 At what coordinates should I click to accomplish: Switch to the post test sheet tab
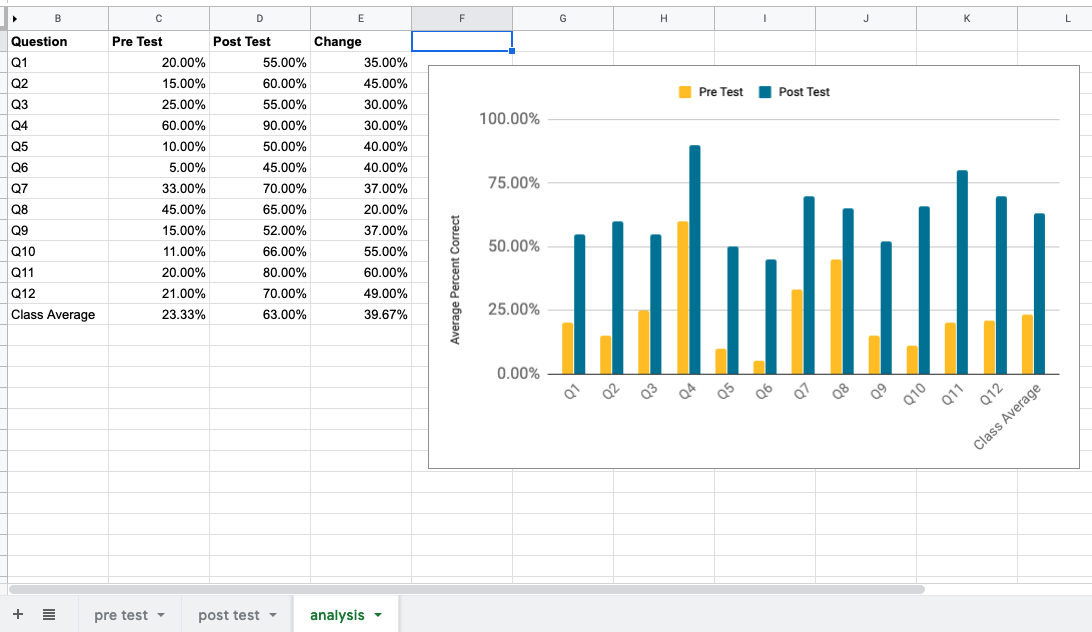tap(228, 615)
